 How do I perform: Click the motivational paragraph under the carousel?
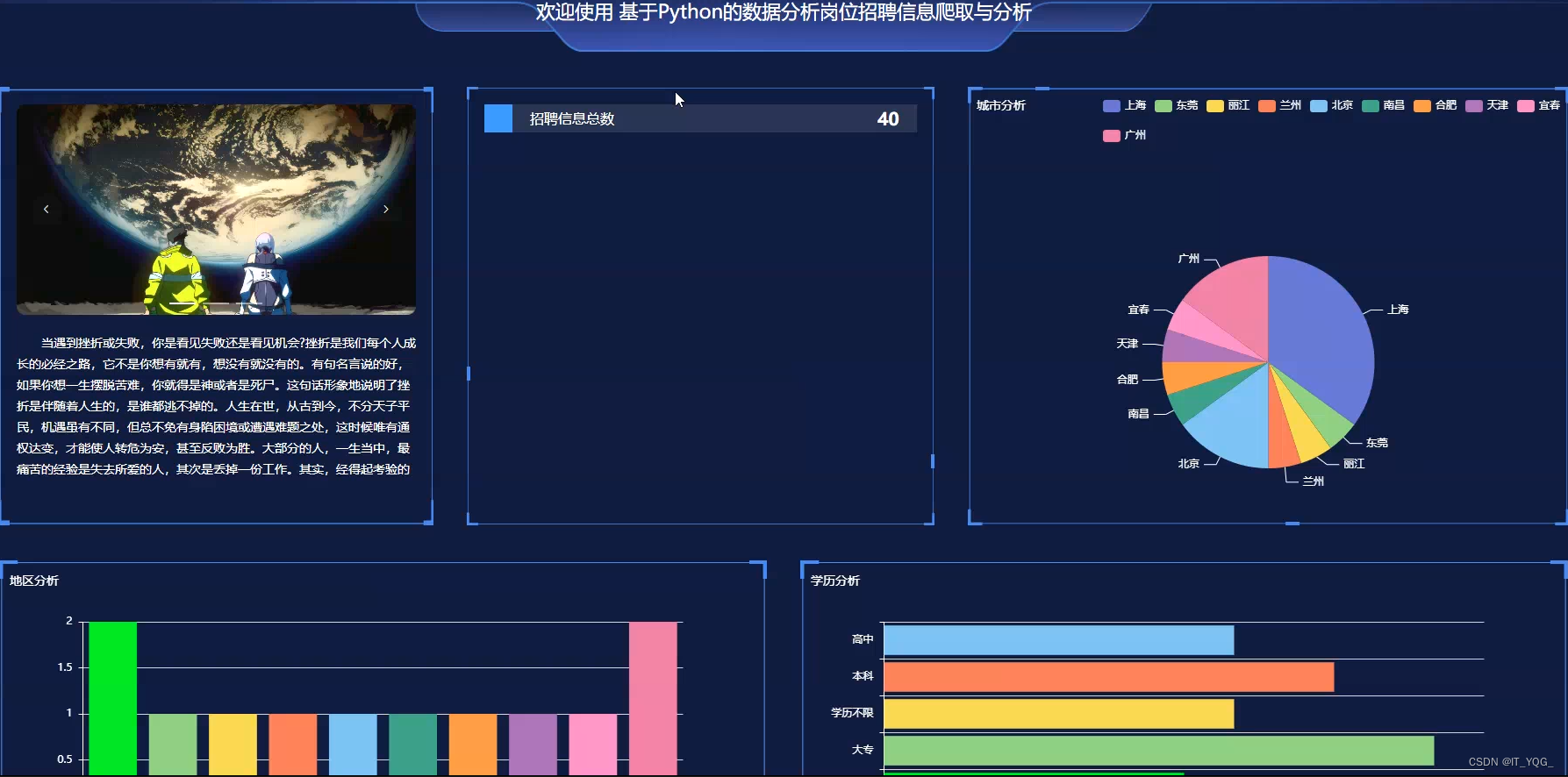click(x=216, y=406)
